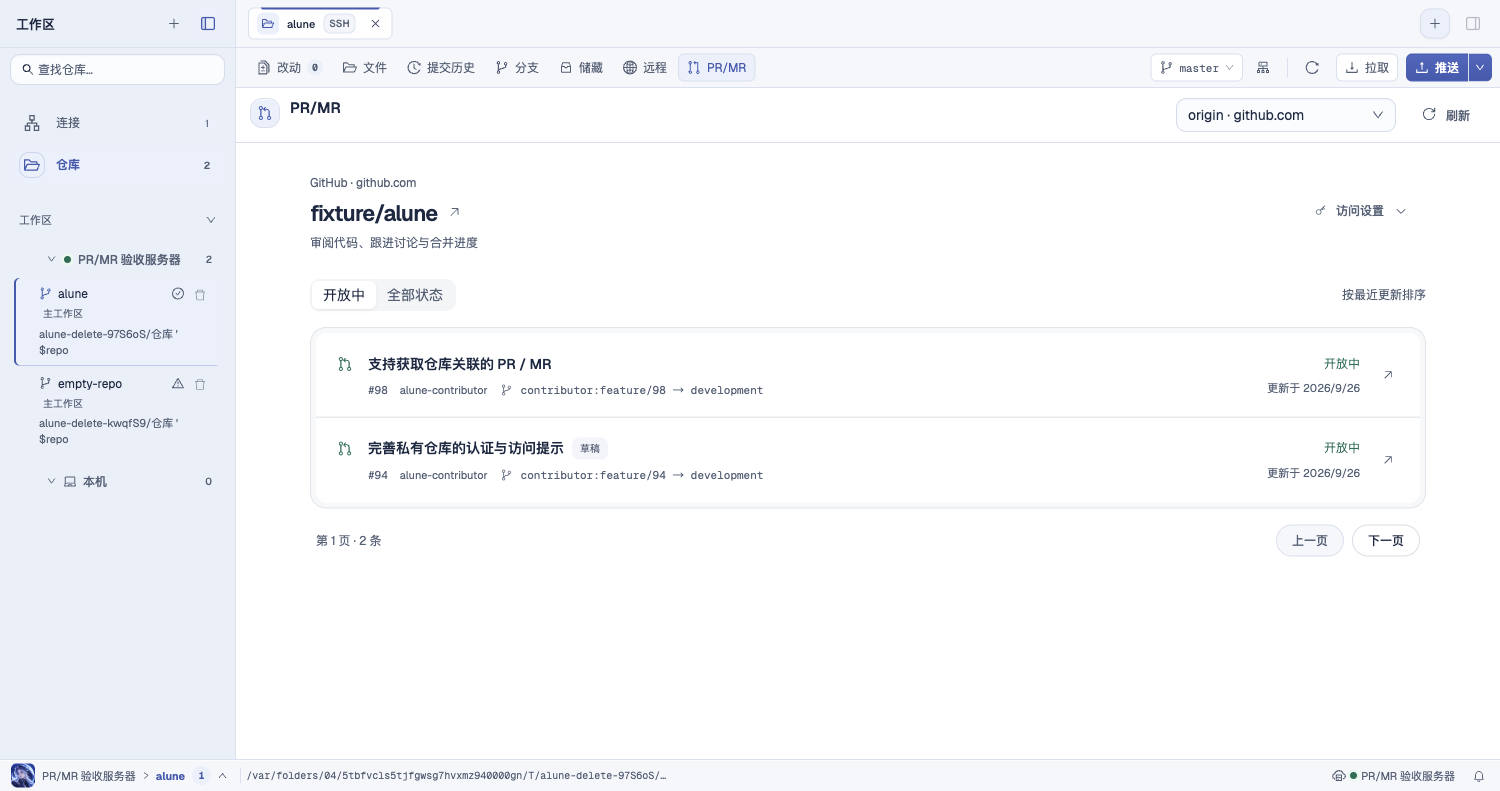Toggle the right side panel icon

pyautogui.click(x=1473, y=23)
